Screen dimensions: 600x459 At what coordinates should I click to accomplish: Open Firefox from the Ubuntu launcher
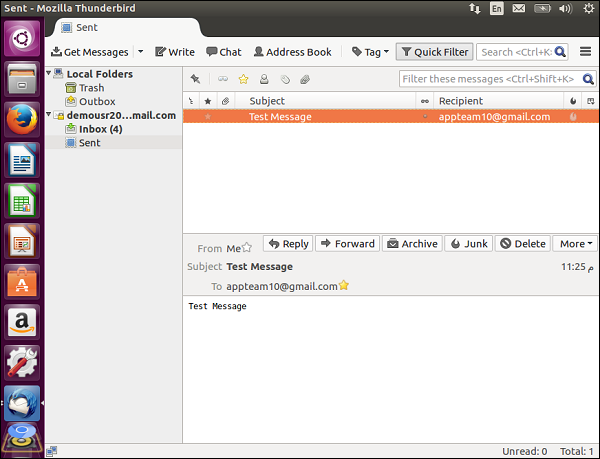coord(22,120)
